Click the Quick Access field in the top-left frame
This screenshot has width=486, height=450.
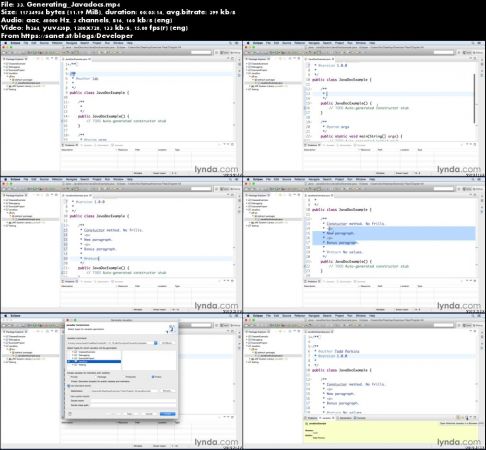pyautogui.click(x=201, y=52)
